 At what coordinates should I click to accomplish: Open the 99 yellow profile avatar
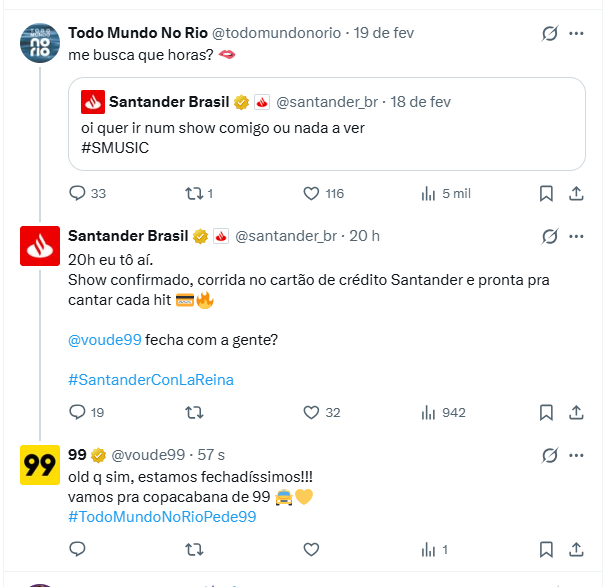(40, 466)
